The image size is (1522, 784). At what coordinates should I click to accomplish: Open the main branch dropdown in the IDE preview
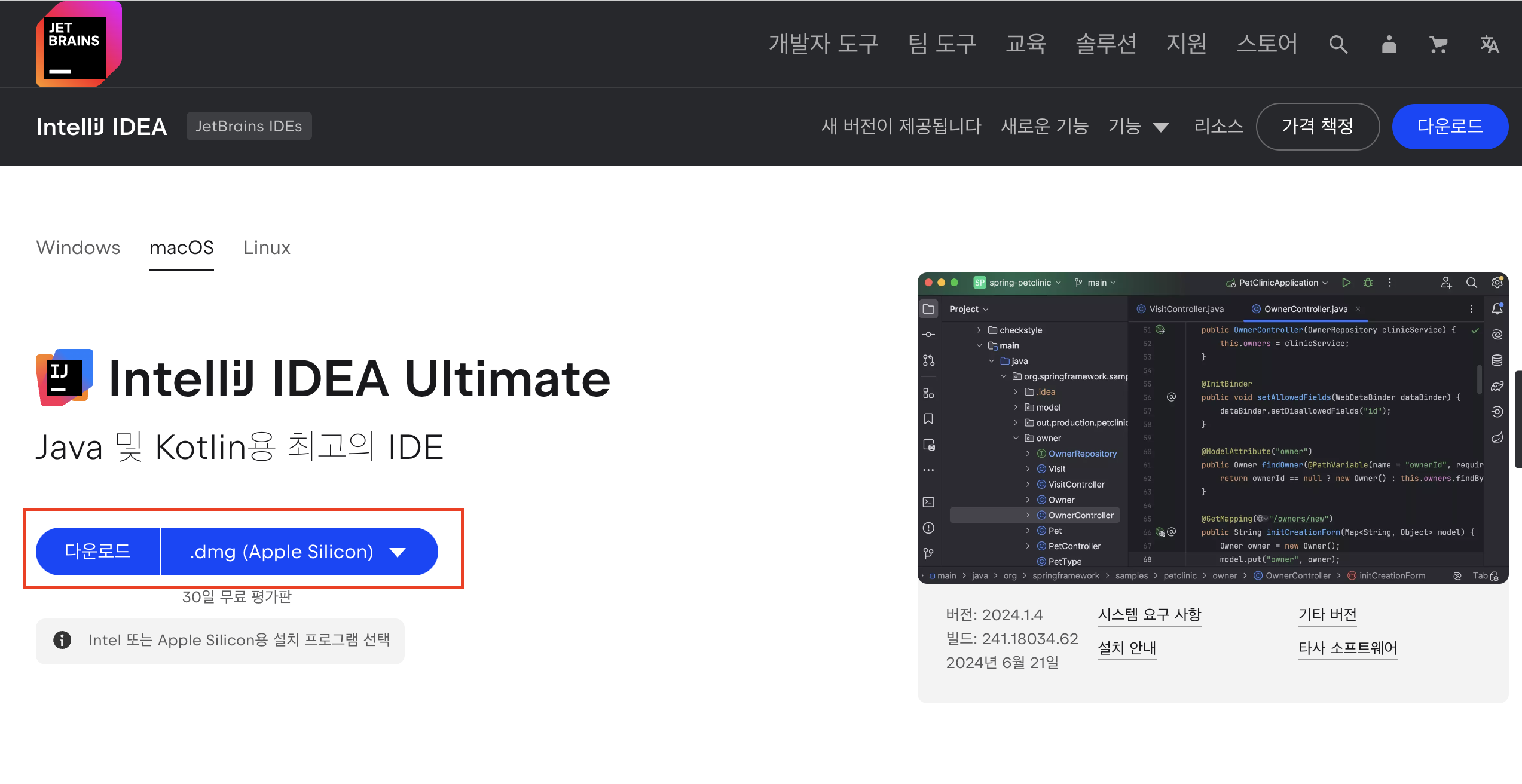(x=1095, y=283)
